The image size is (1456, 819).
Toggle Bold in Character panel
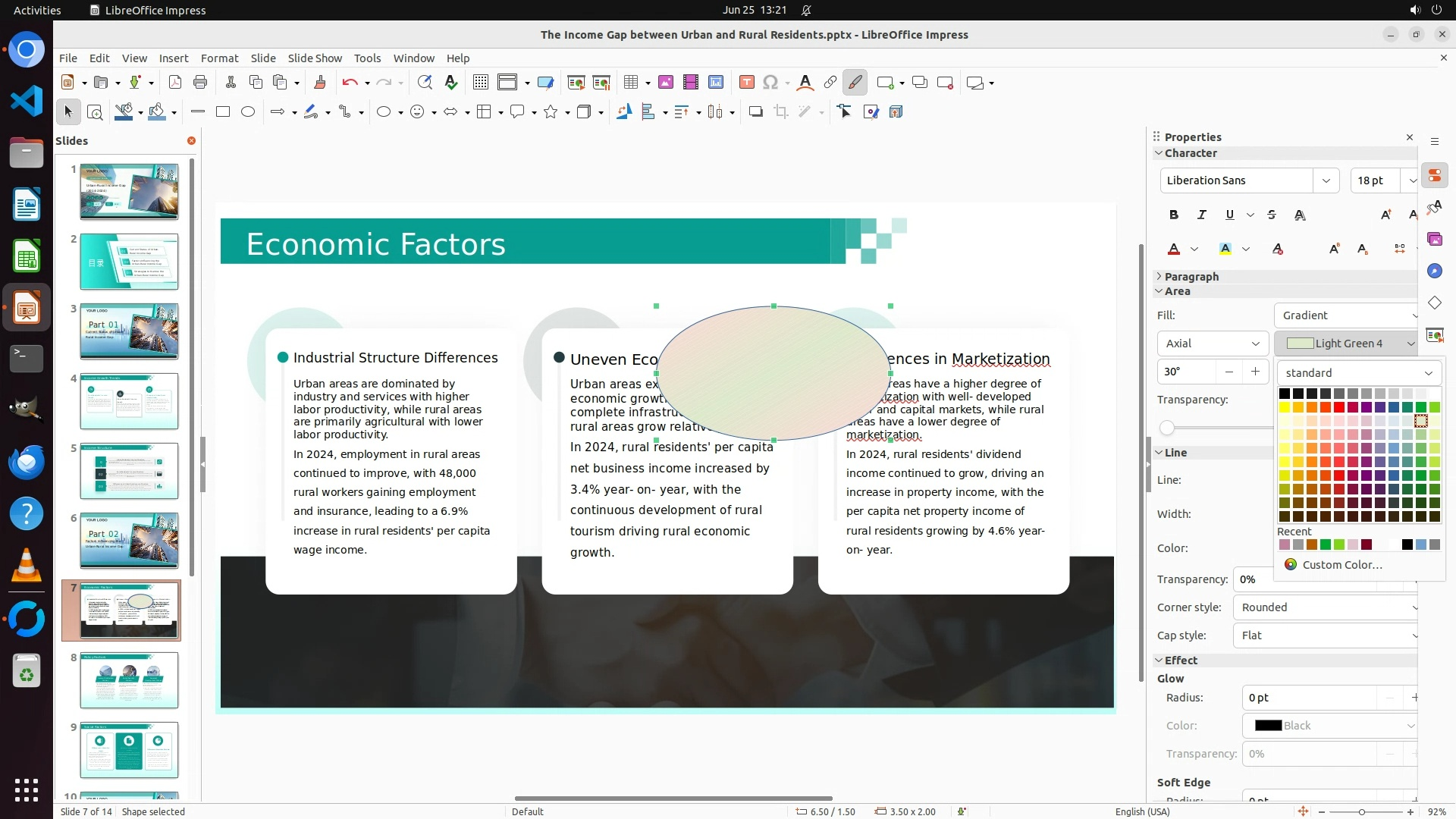tap(1174, 215)
